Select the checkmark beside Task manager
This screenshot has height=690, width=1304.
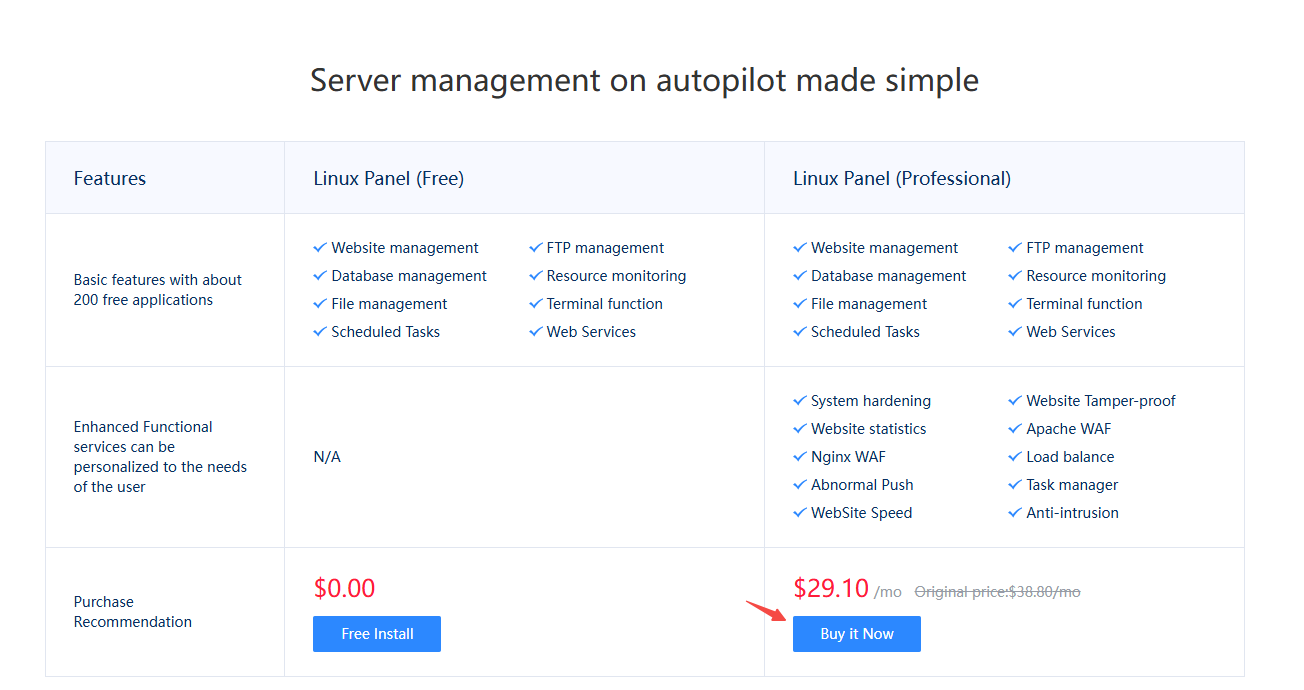1015,485
